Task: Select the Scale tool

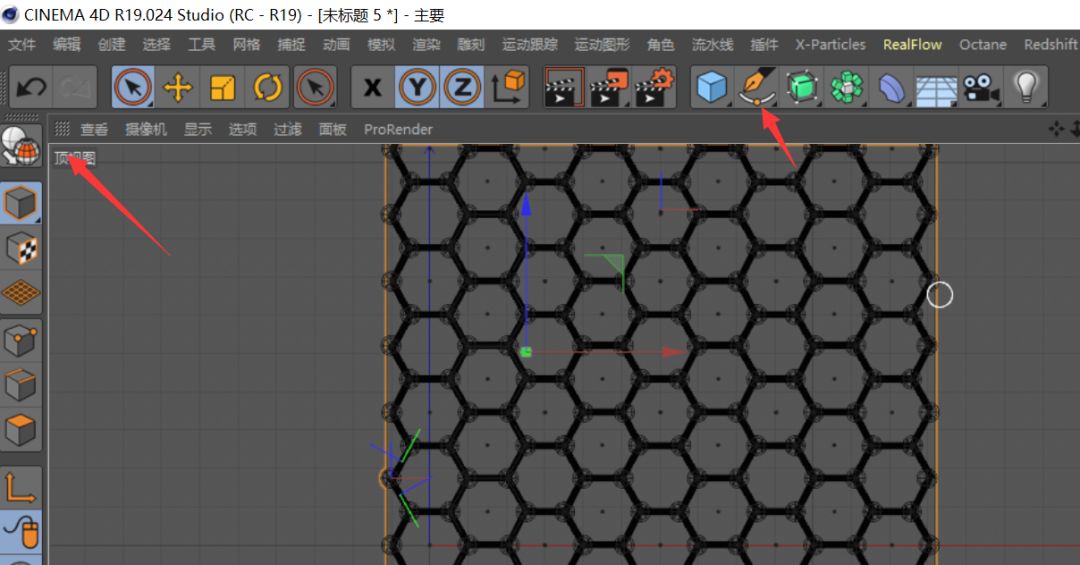Action: 222,88
